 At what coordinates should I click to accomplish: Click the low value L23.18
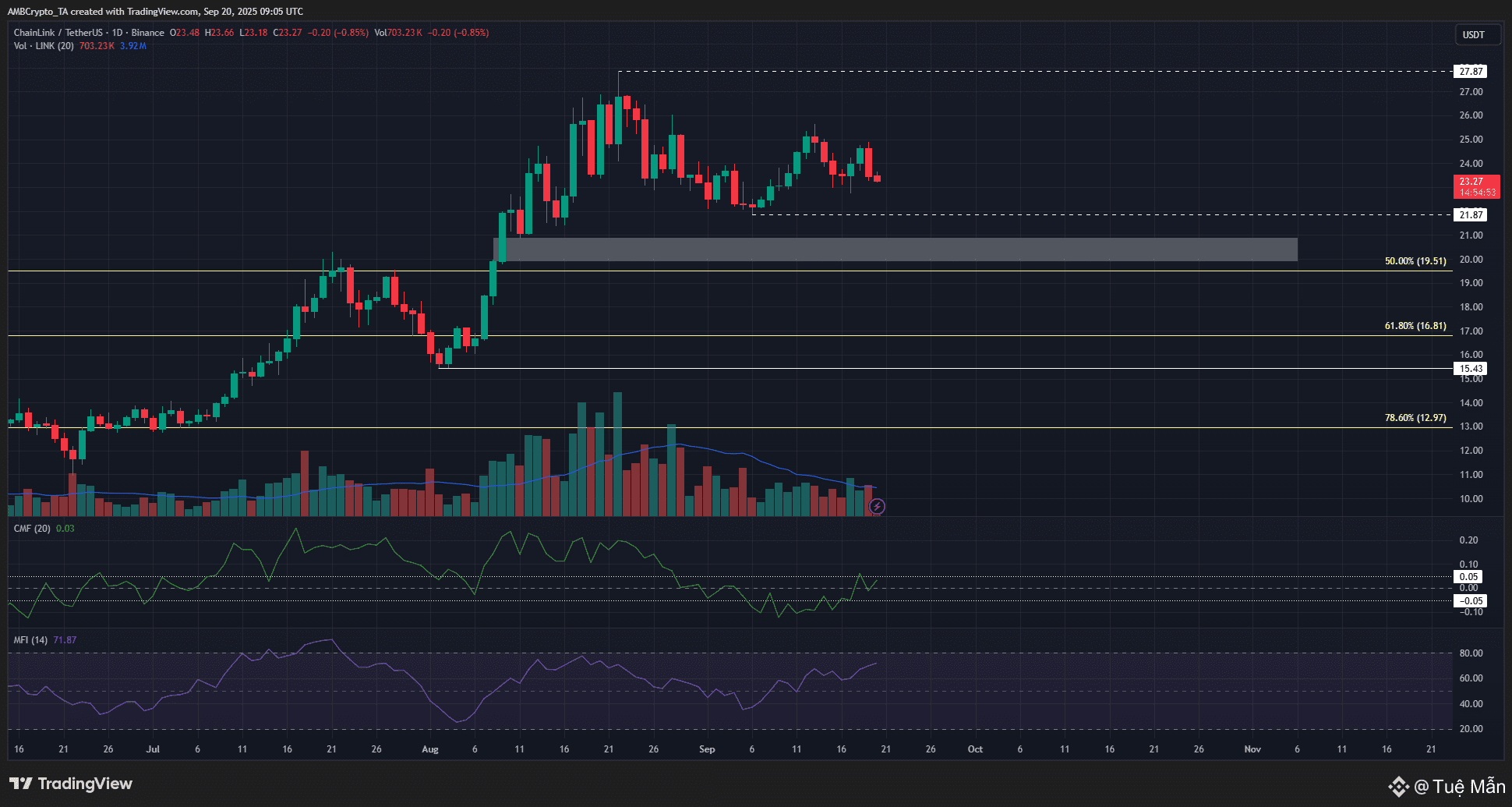pos(253,33)
